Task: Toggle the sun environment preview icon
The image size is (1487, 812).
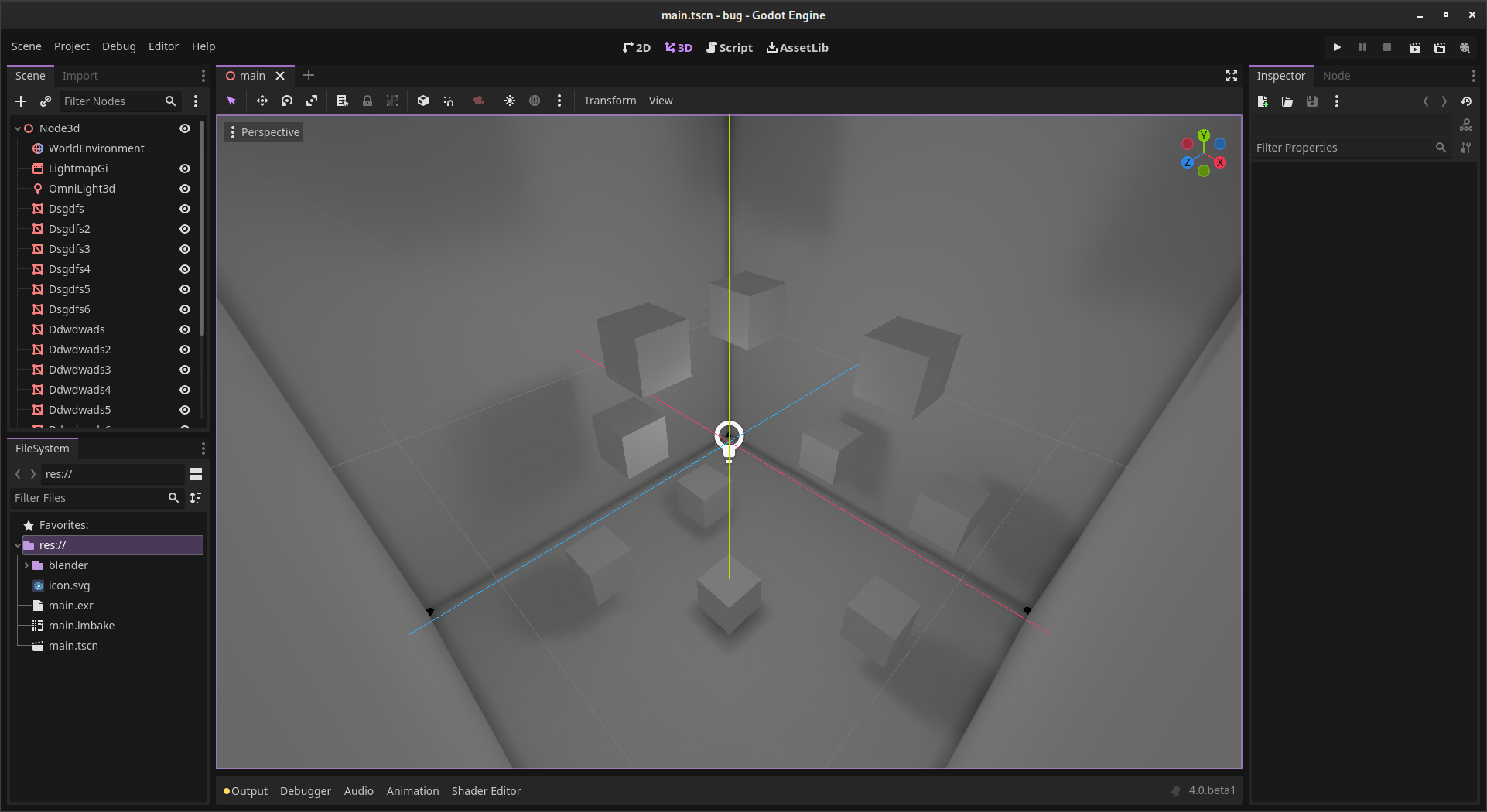Action: [x=510, y=101]
